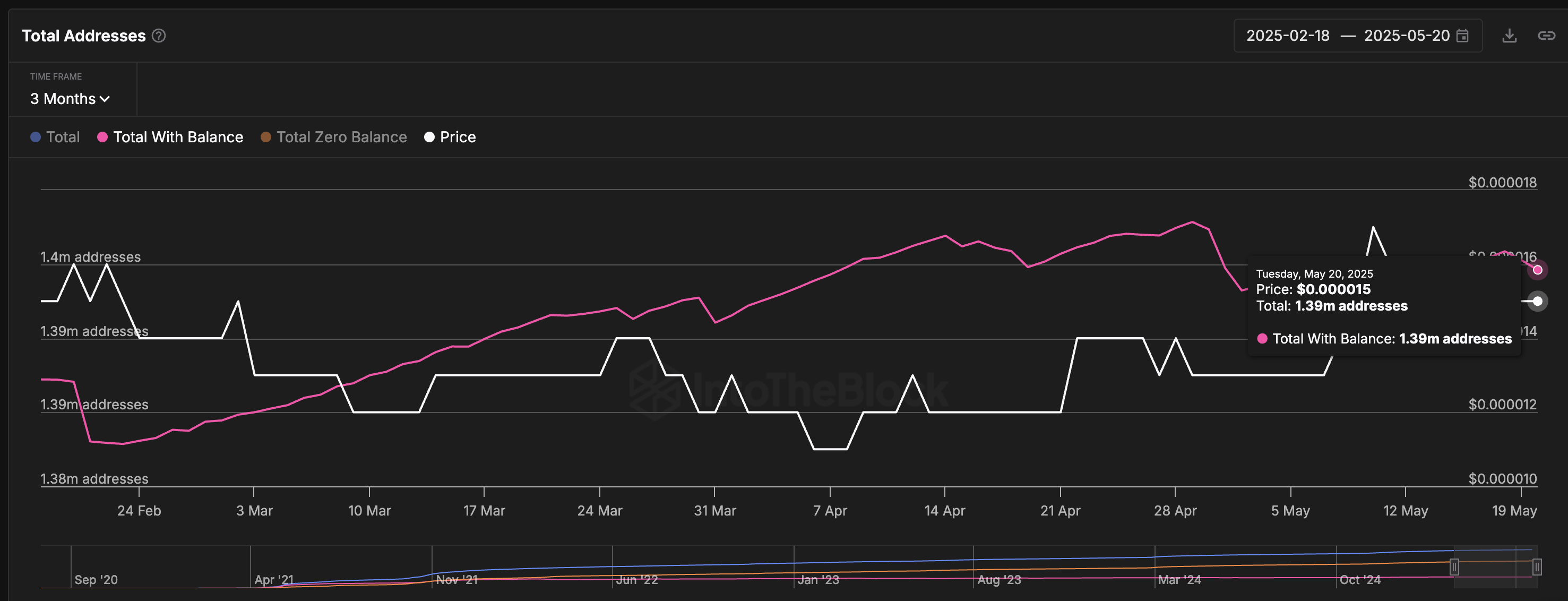This screenshot has width=1568, height=601.
Task: Click the $0.000010 price axis label
Action: click(1502, 478)
